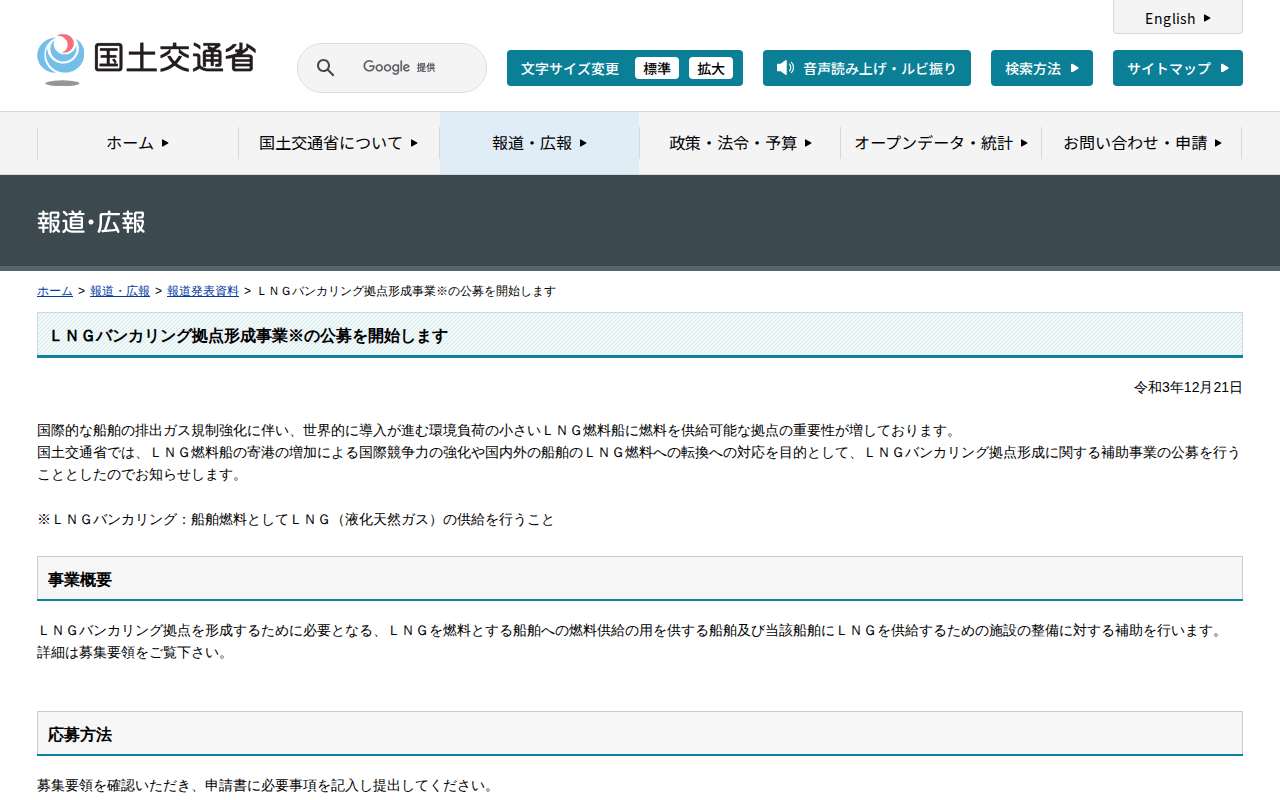Open the 報道・広報 navigation tab
This screenshot has width=1280, height=800.
tap(539, 143)
